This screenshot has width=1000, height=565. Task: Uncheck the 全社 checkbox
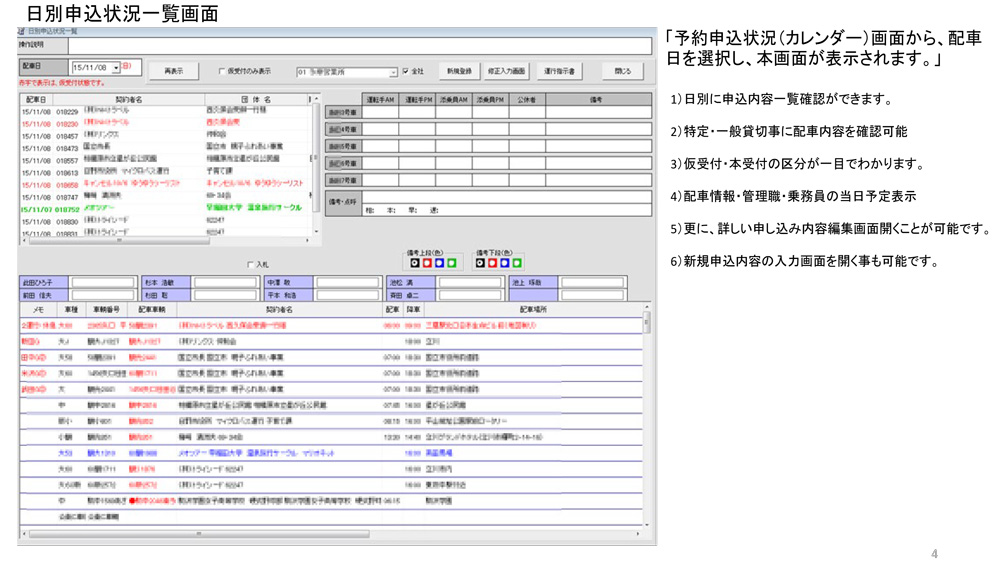[x=406, y=71]
